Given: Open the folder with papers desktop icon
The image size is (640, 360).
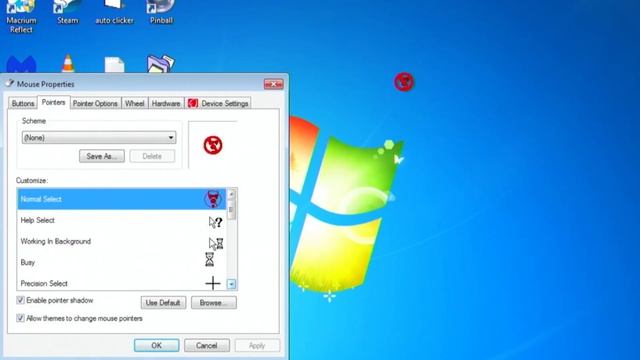Looking at the screenshot, I should tap(160, 64).
